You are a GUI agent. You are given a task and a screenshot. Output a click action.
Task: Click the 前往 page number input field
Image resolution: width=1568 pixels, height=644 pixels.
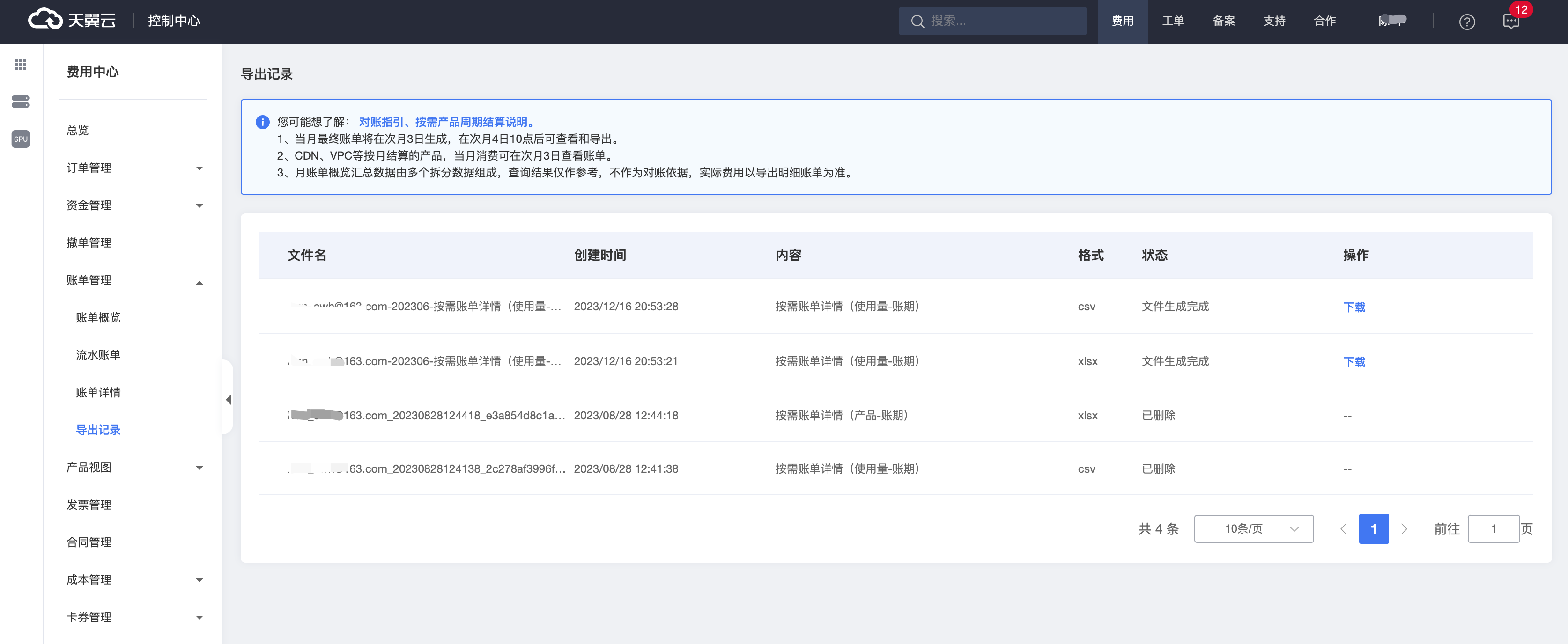tap(1493, 528)
